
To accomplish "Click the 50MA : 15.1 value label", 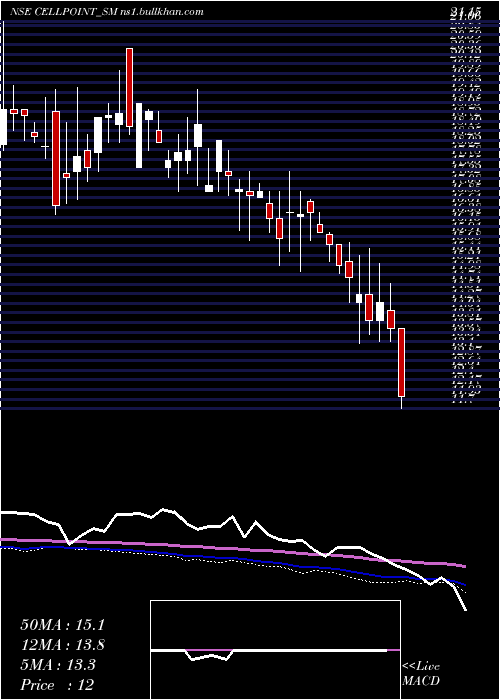I will tap(62, 625).
